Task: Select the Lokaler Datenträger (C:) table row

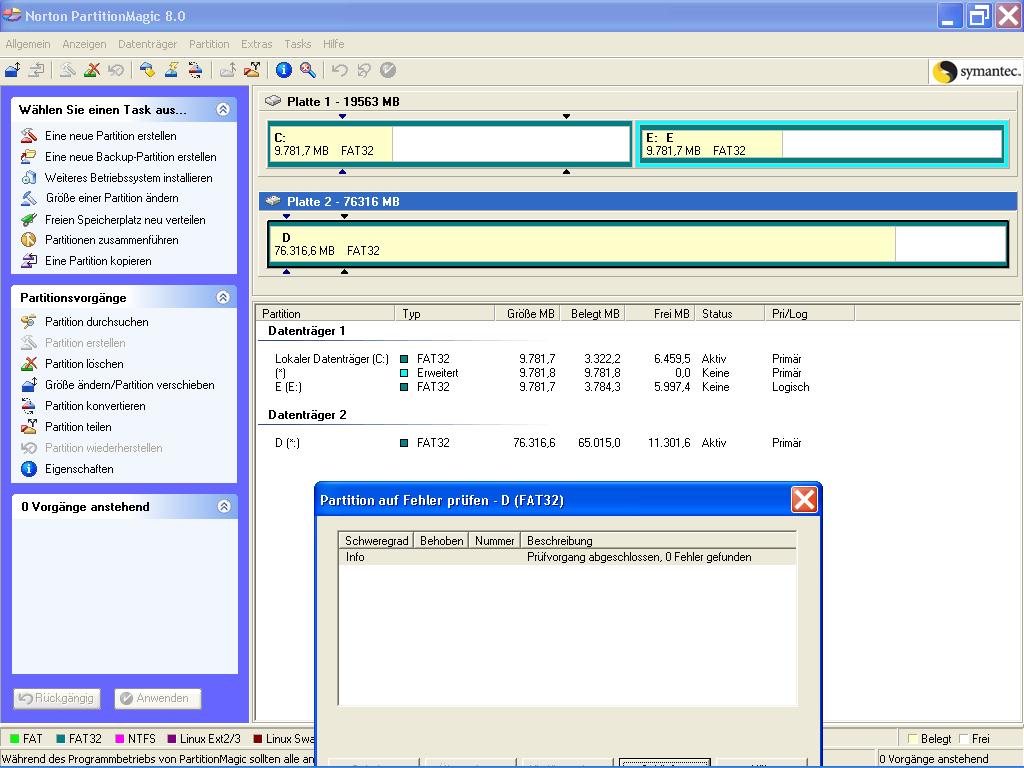Action: (x=542, y=359)
